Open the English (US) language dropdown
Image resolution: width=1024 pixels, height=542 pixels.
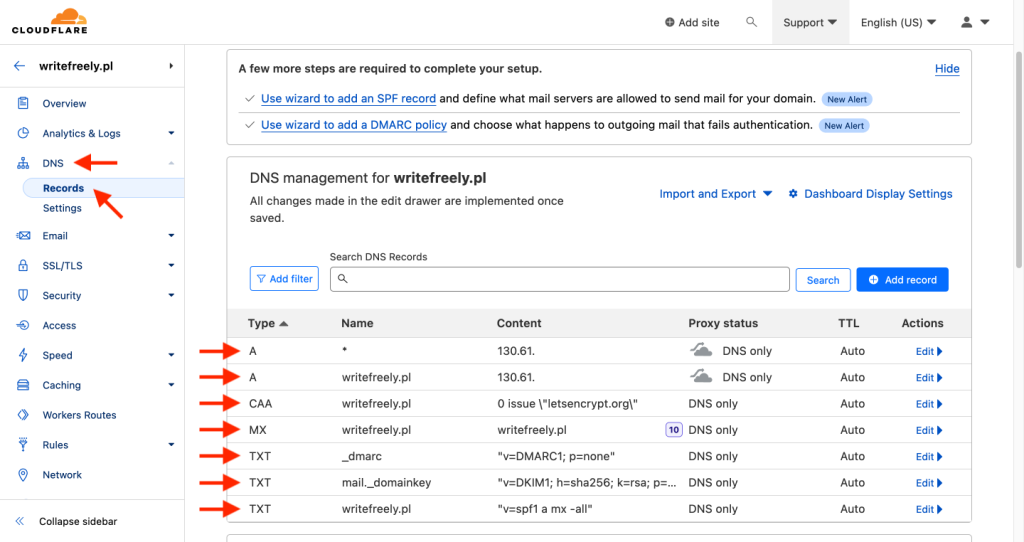[x=898, y=22]
